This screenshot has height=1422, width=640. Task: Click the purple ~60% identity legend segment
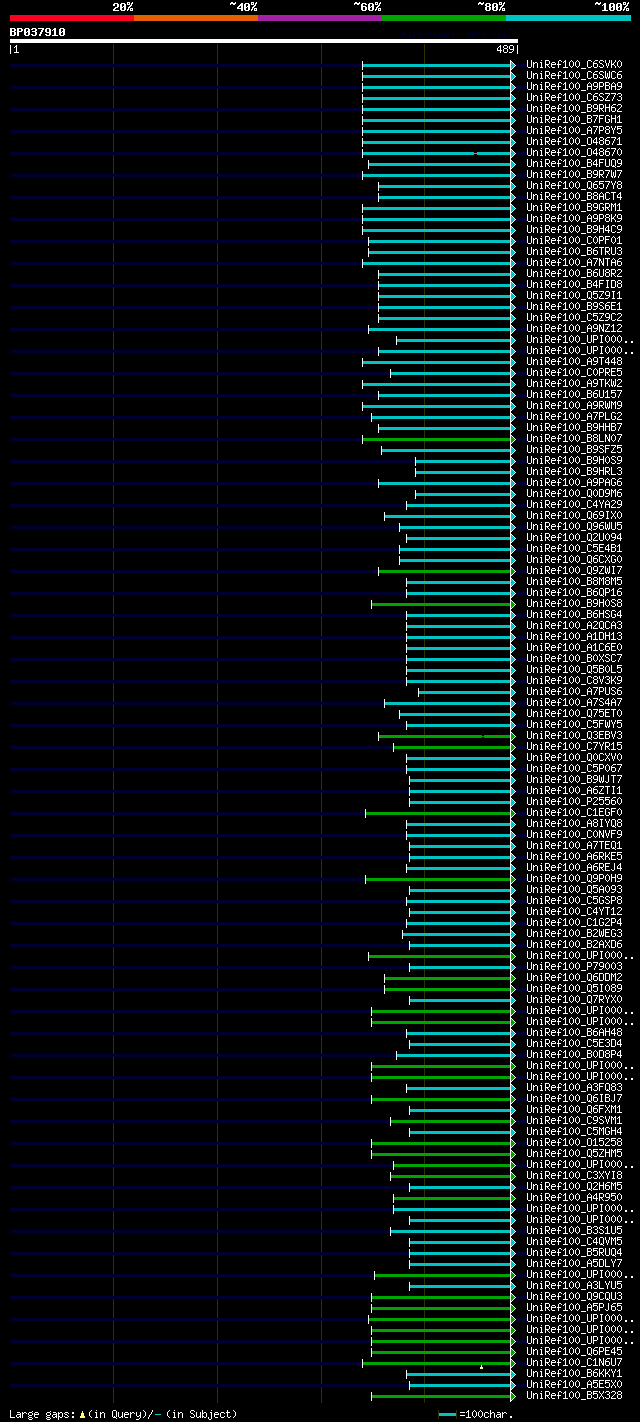pos(320,18)
